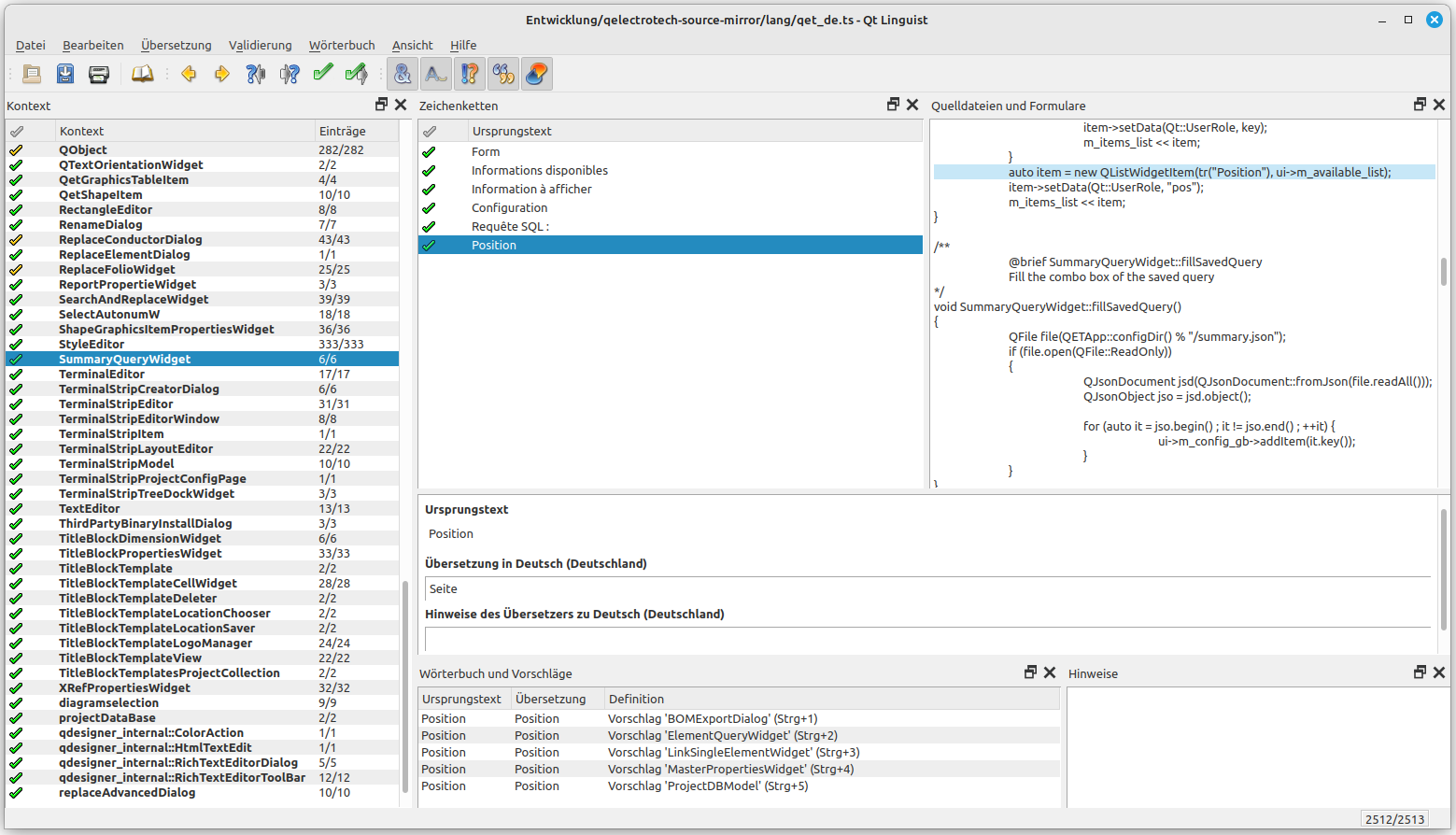Go to next entry with right arrow
The image size is (1456, 835).
click(222, 74)
